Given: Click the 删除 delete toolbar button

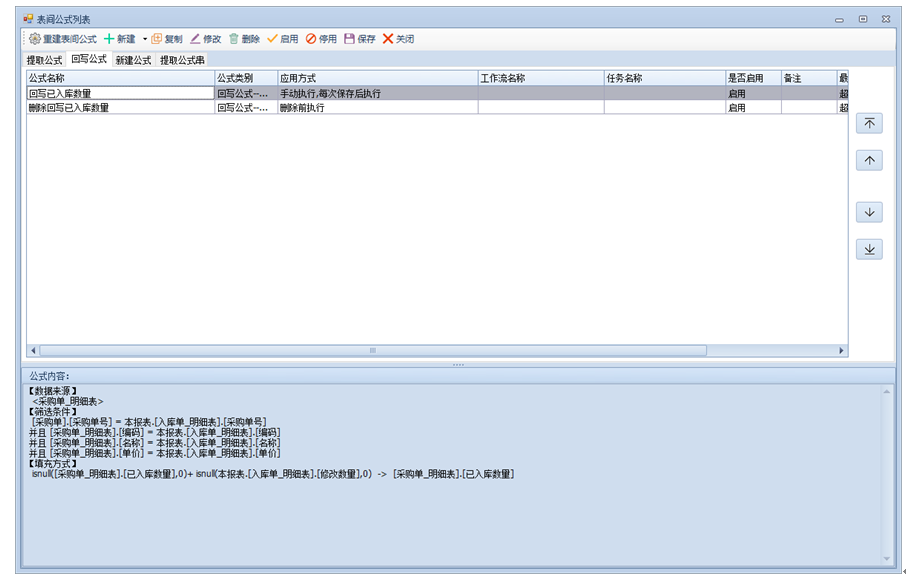Looking at the screenshot, I should [x=244, y=39].
